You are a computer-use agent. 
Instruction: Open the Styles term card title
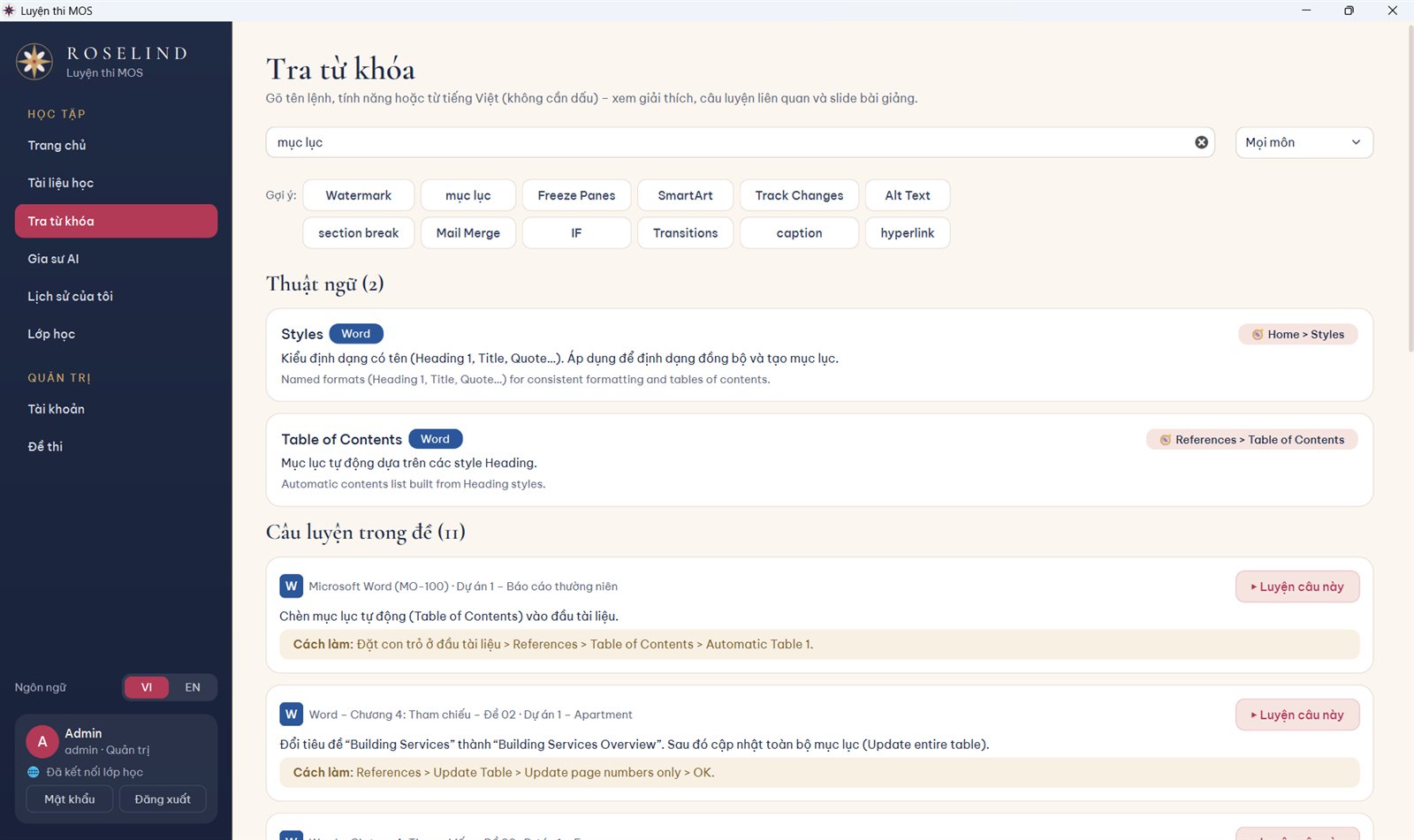302,334
